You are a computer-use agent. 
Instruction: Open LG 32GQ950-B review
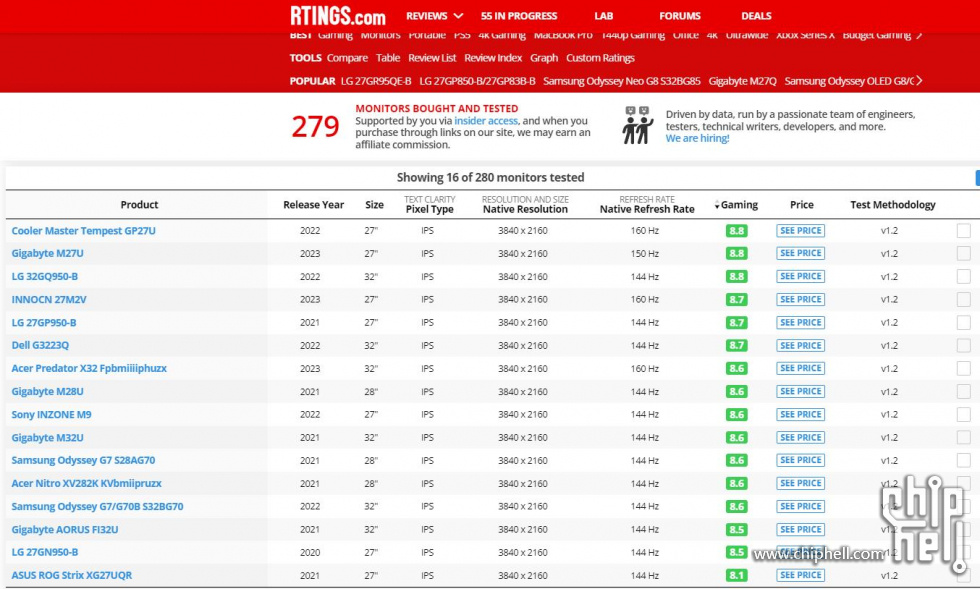(44, 276)
